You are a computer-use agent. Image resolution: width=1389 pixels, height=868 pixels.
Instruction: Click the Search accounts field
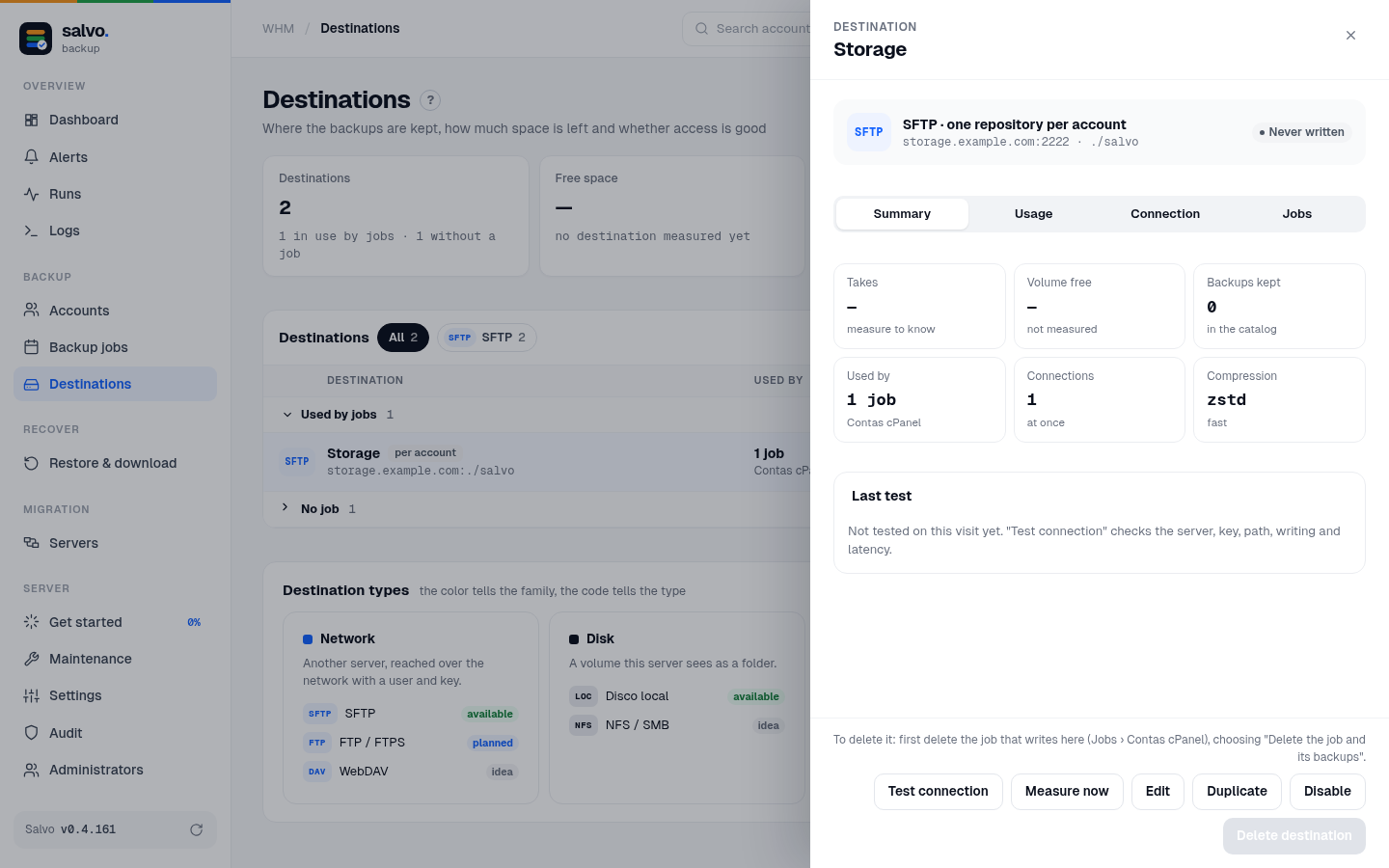tap(748, 29)
